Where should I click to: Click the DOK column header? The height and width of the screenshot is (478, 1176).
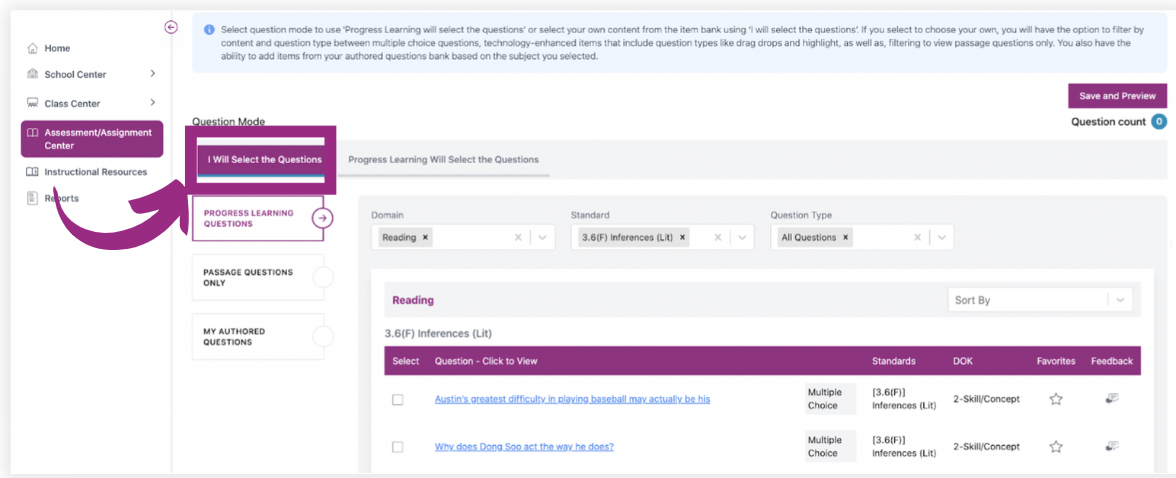click(x=963, y=361)
